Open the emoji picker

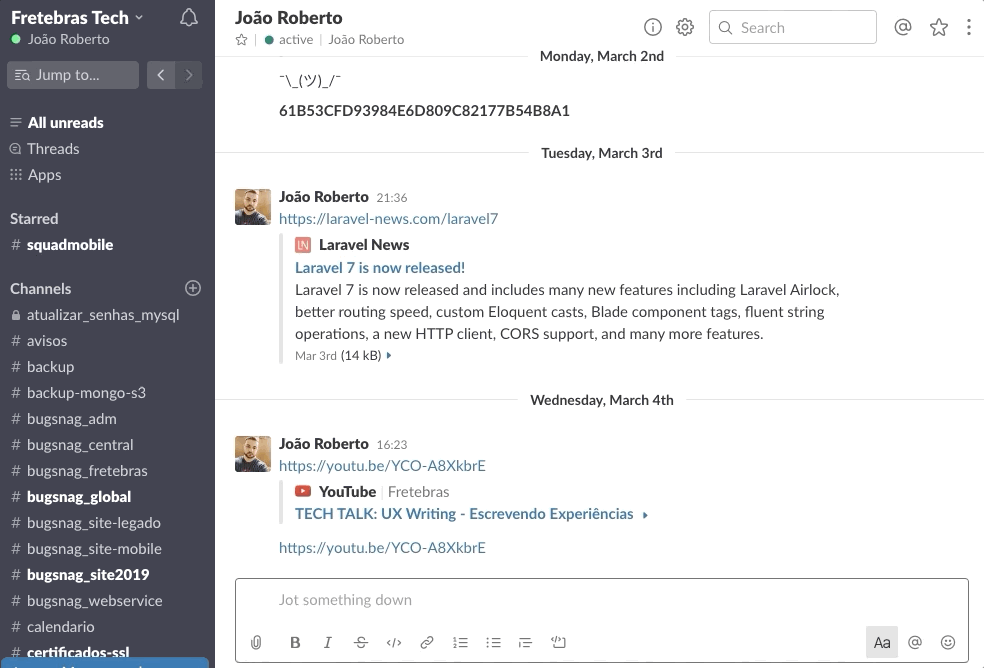(948, 642)
